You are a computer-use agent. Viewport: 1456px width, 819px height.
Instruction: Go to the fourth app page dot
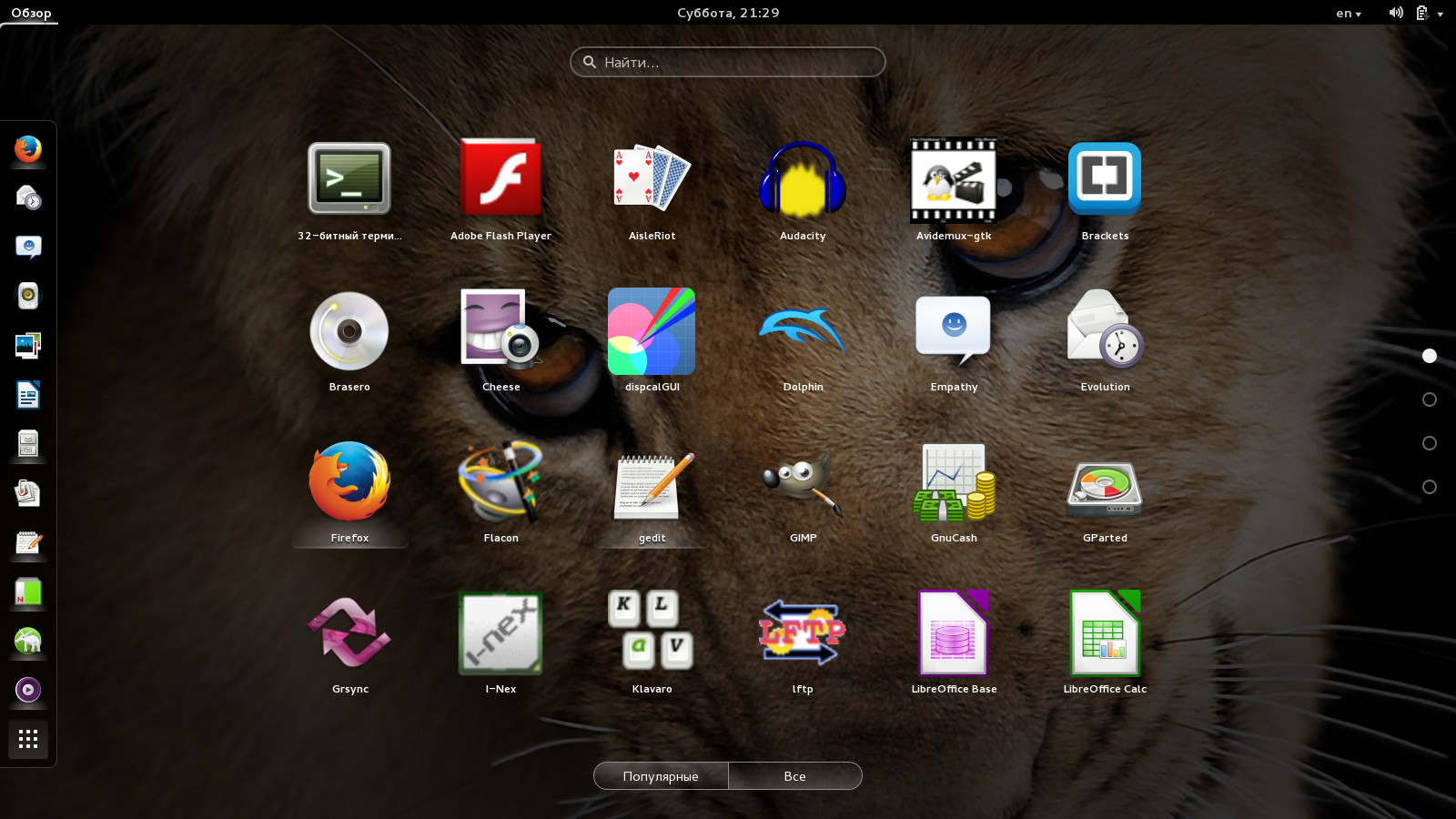tap(1430, 487)
